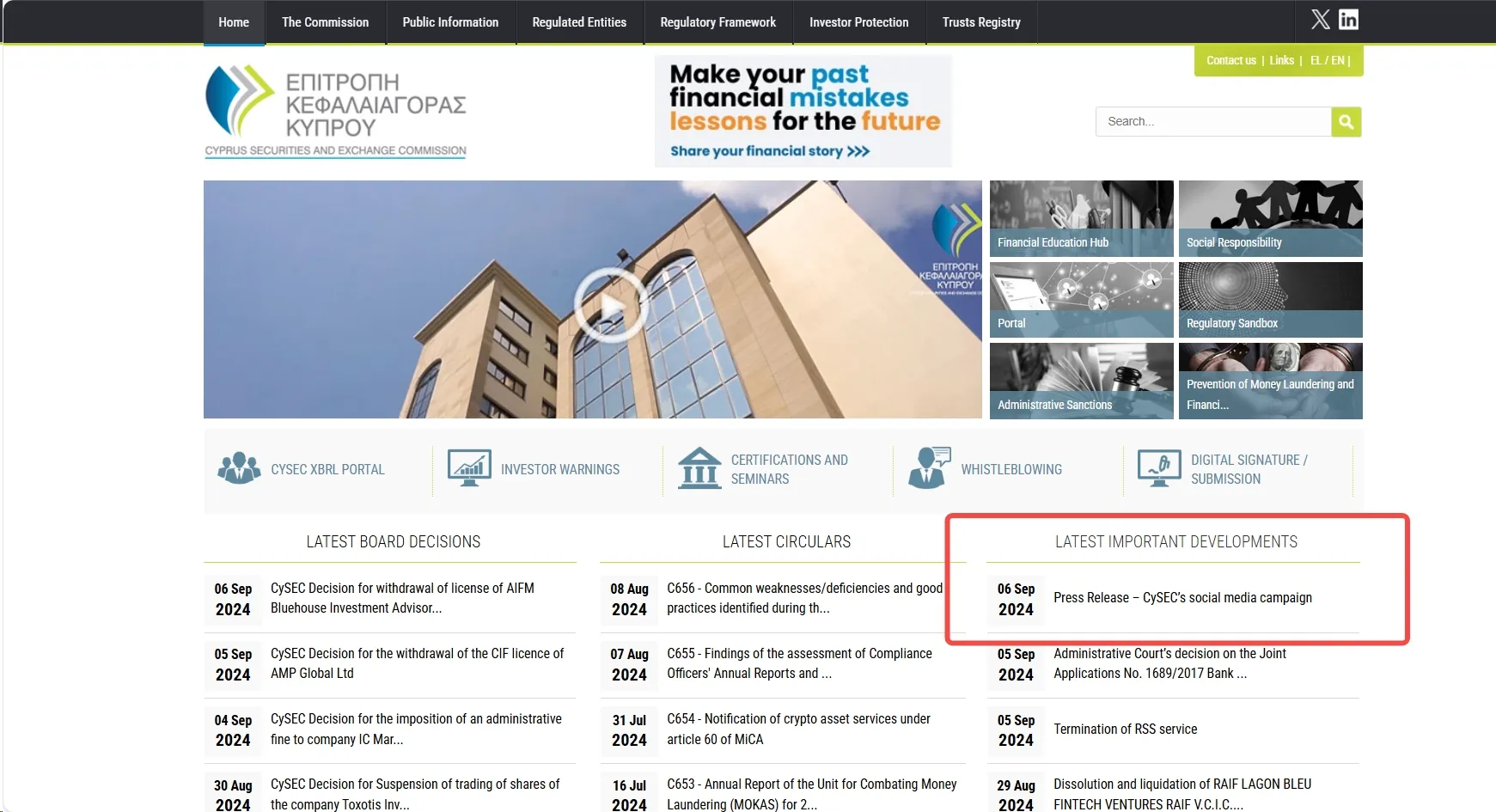Viewport: 1496px width, 812px height.
Task: Open the Regulatory Framework menu
Action: [718, 22]
